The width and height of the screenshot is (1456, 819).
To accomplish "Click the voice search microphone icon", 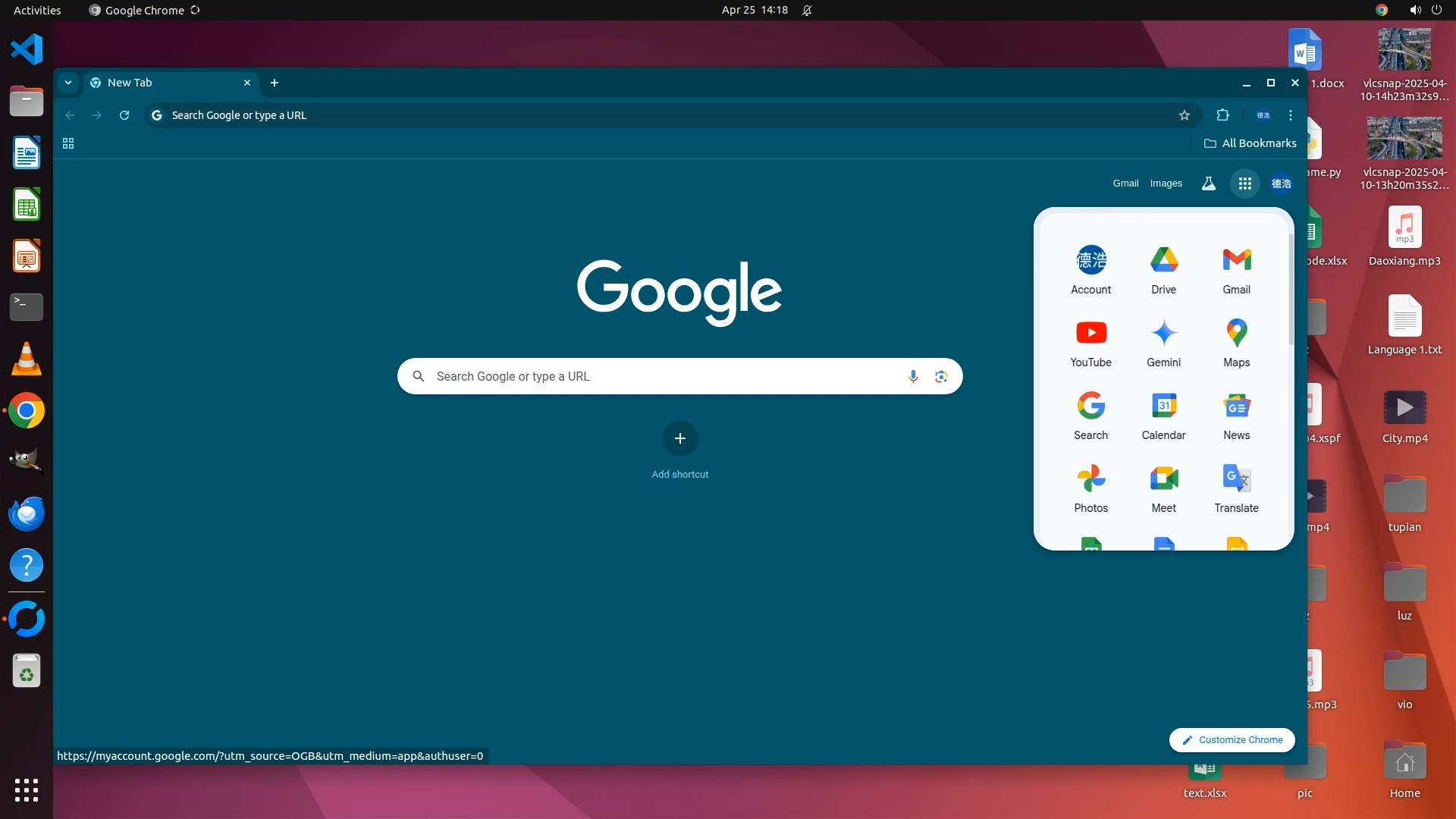I will coord(913,376).
